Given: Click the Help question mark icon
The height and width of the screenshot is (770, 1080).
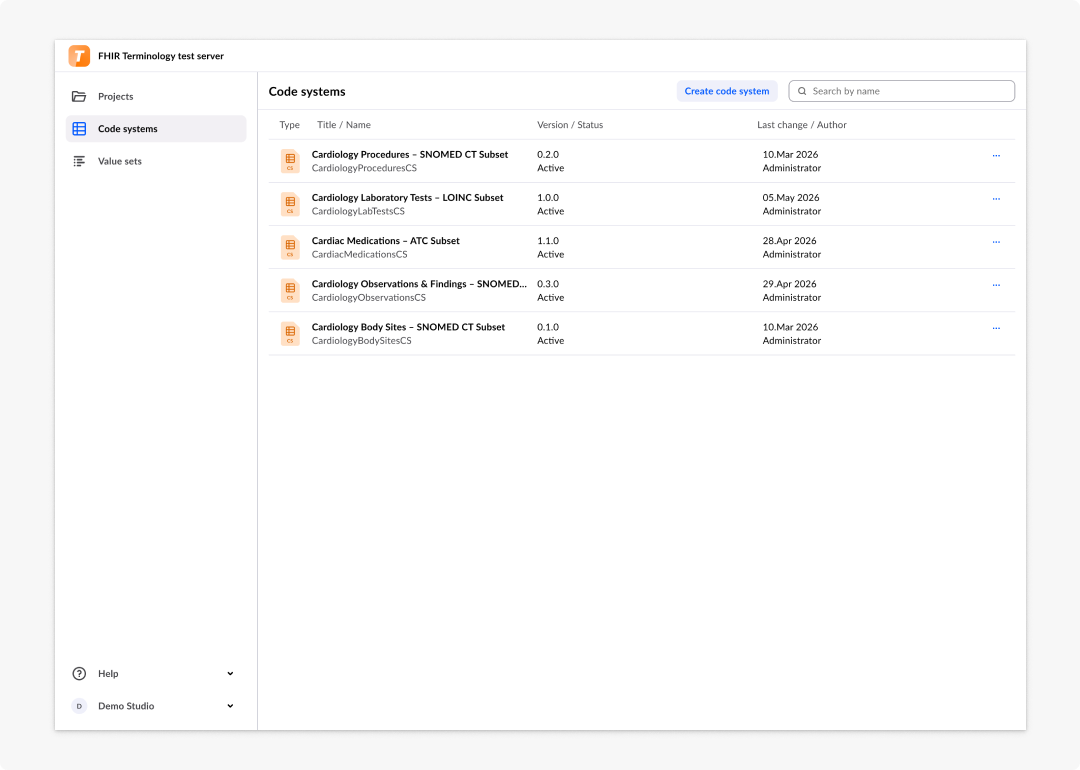Looking at the screenshot, I should tap(79, 674).
